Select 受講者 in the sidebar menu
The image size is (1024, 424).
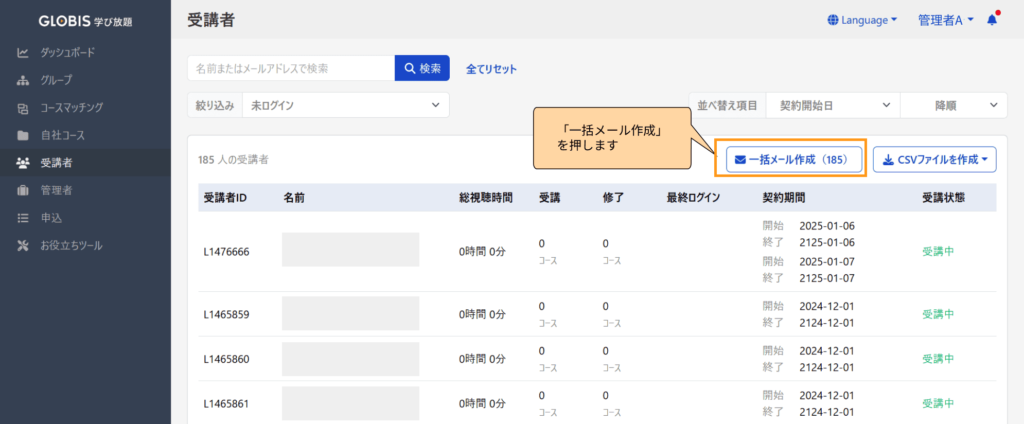click(56, 162)
